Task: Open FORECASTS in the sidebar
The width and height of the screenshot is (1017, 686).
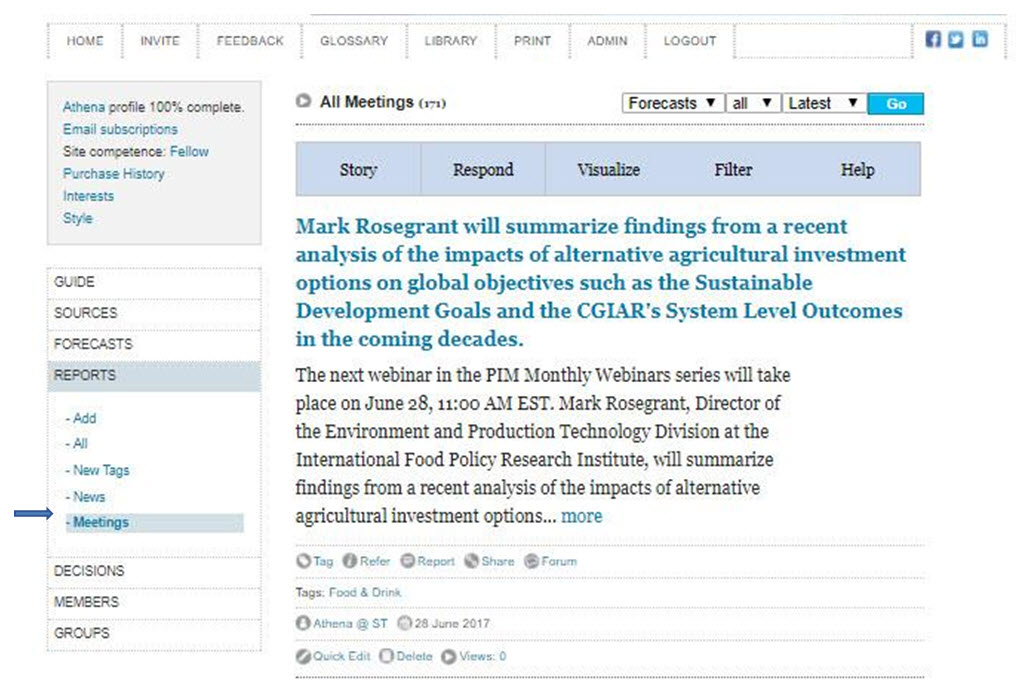Action: pos(154,344)
